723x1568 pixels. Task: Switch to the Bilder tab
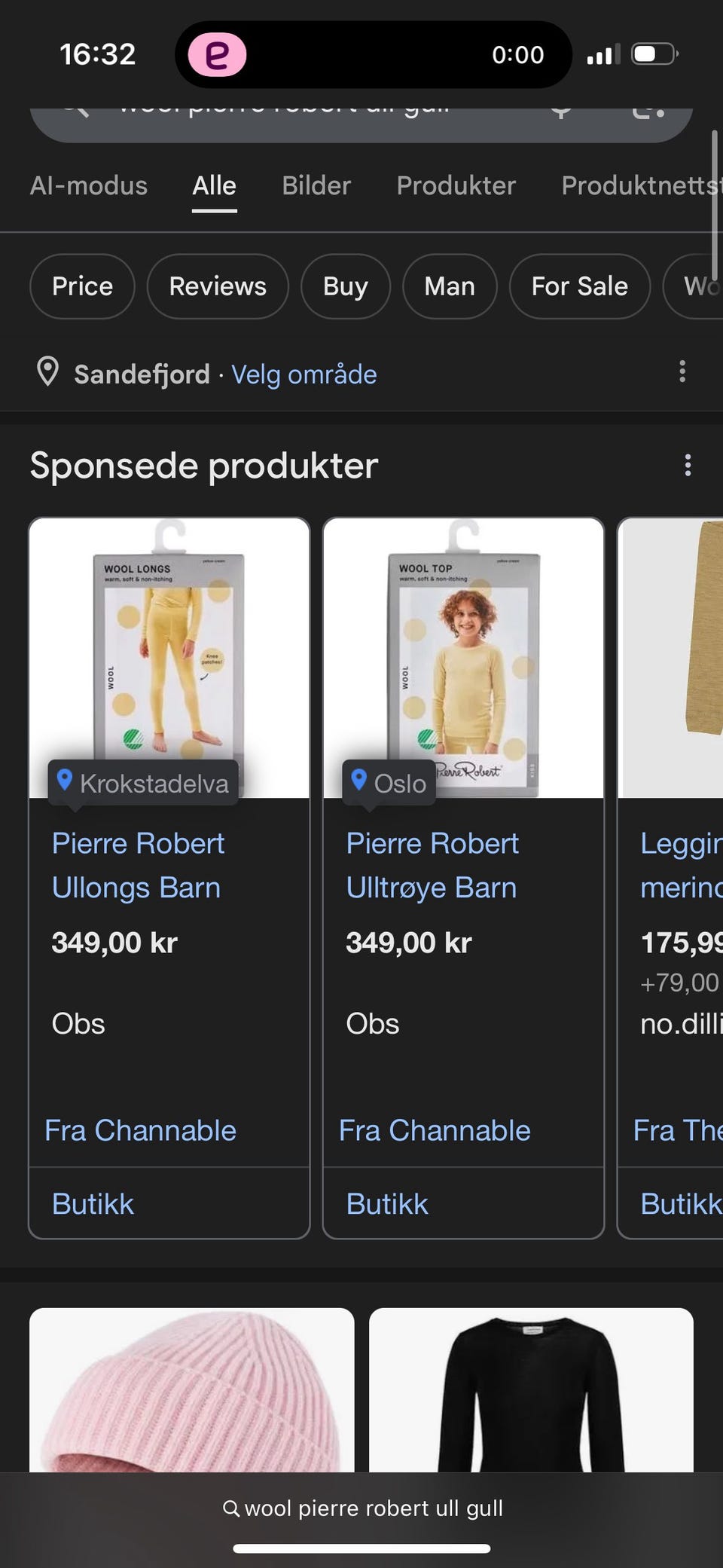click(316, 185)
